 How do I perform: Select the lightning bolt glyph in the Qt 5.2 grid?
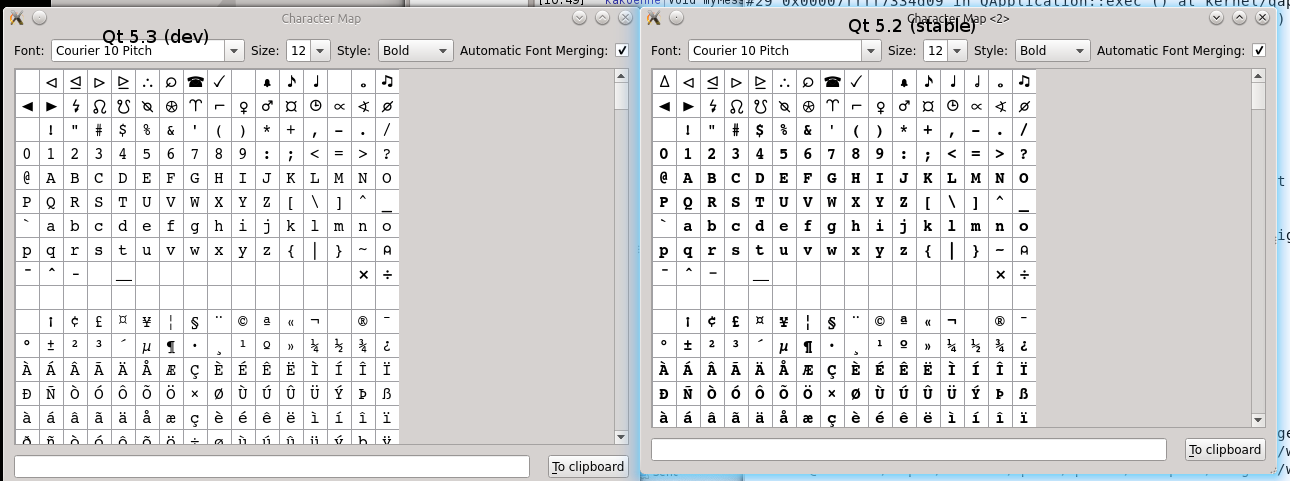click(x=712, y=106)
